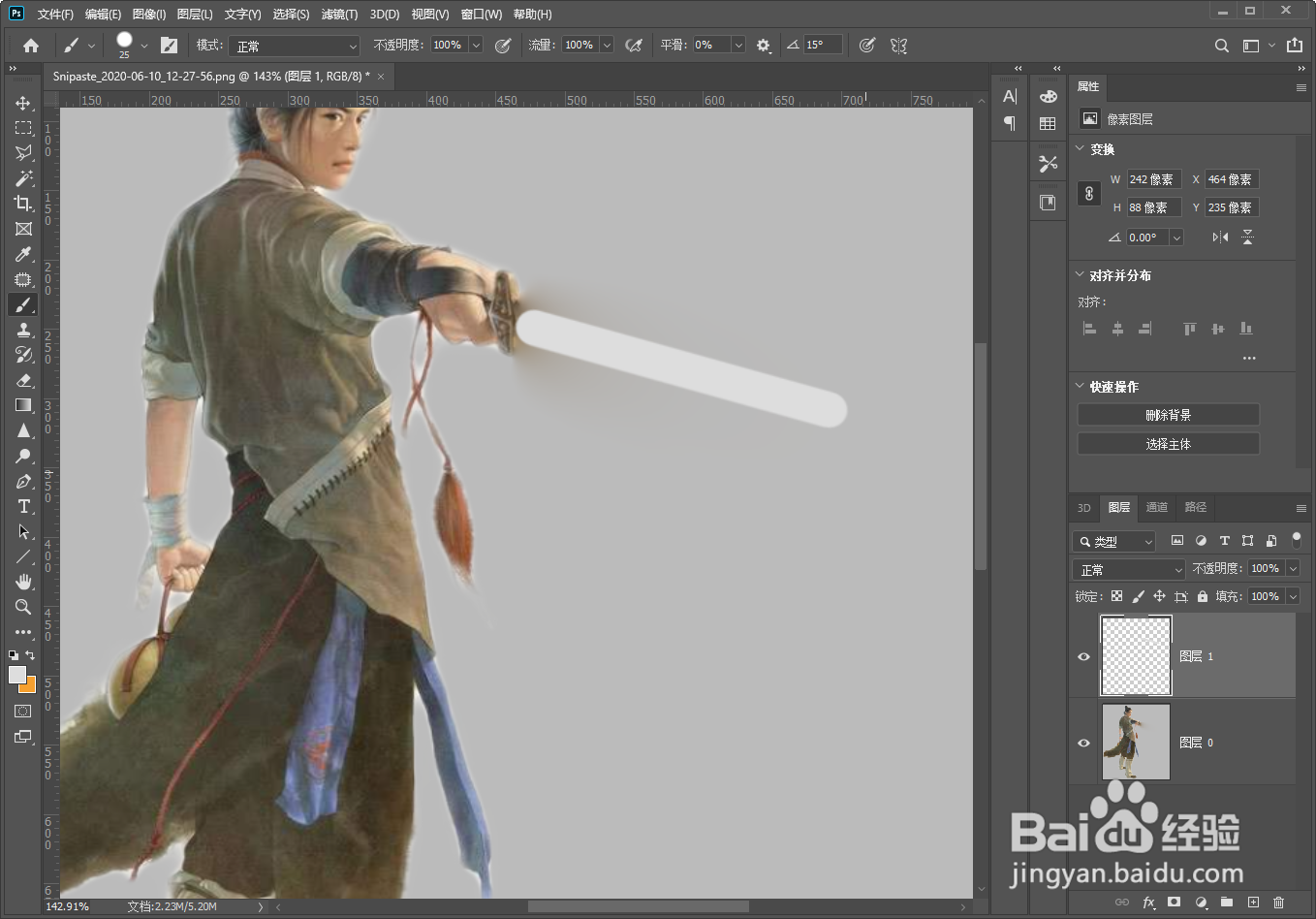Screen dimensions: 1316x919
Task: Toggle link width and height
Action: 1089,193
